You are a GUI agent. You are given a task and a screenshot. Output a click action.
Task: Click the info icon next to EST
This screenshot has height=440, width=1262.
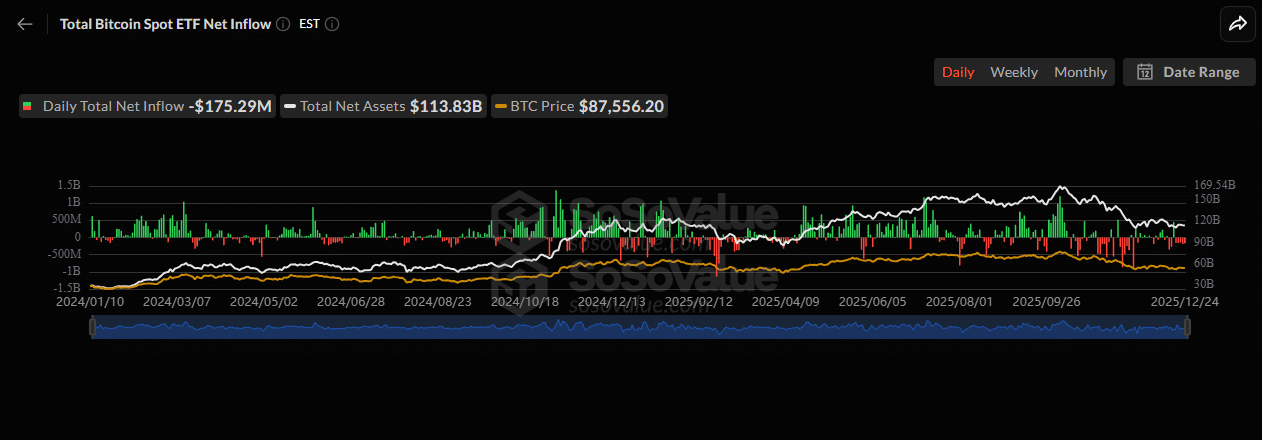pyautogui.click(x=332, y=24)
